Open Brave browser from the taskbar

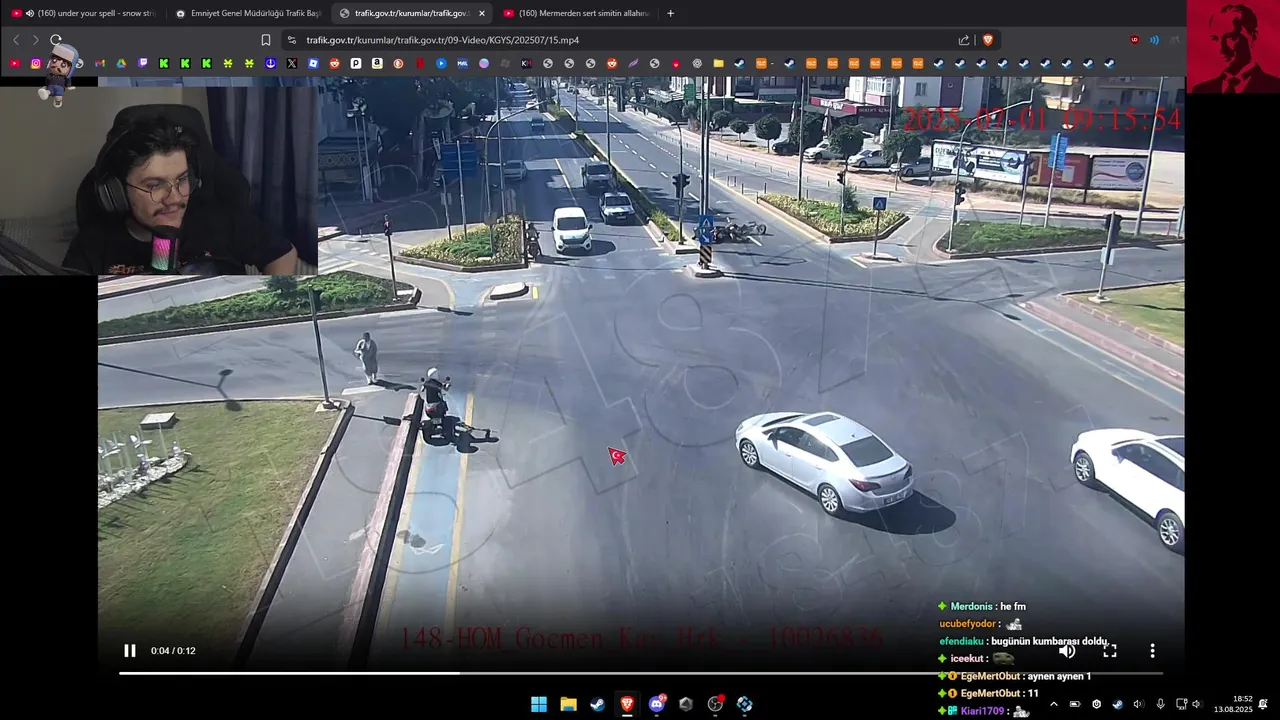point(627,704)
